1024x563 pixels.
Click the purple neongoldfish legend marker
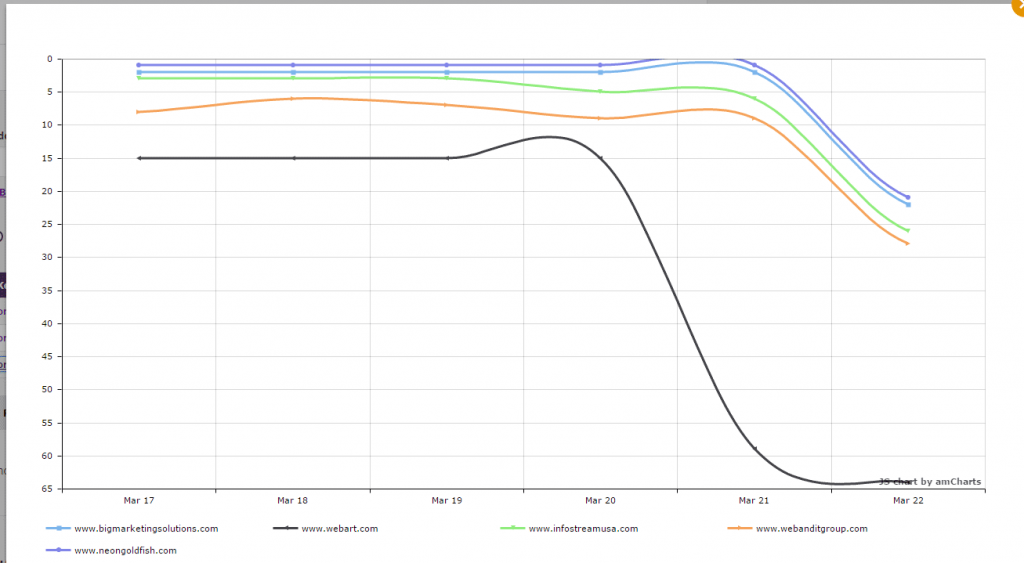click(x=58, y=551)
